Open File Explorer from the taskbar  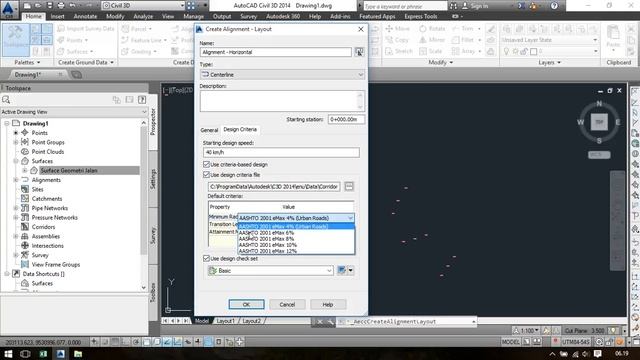(78, 353)
